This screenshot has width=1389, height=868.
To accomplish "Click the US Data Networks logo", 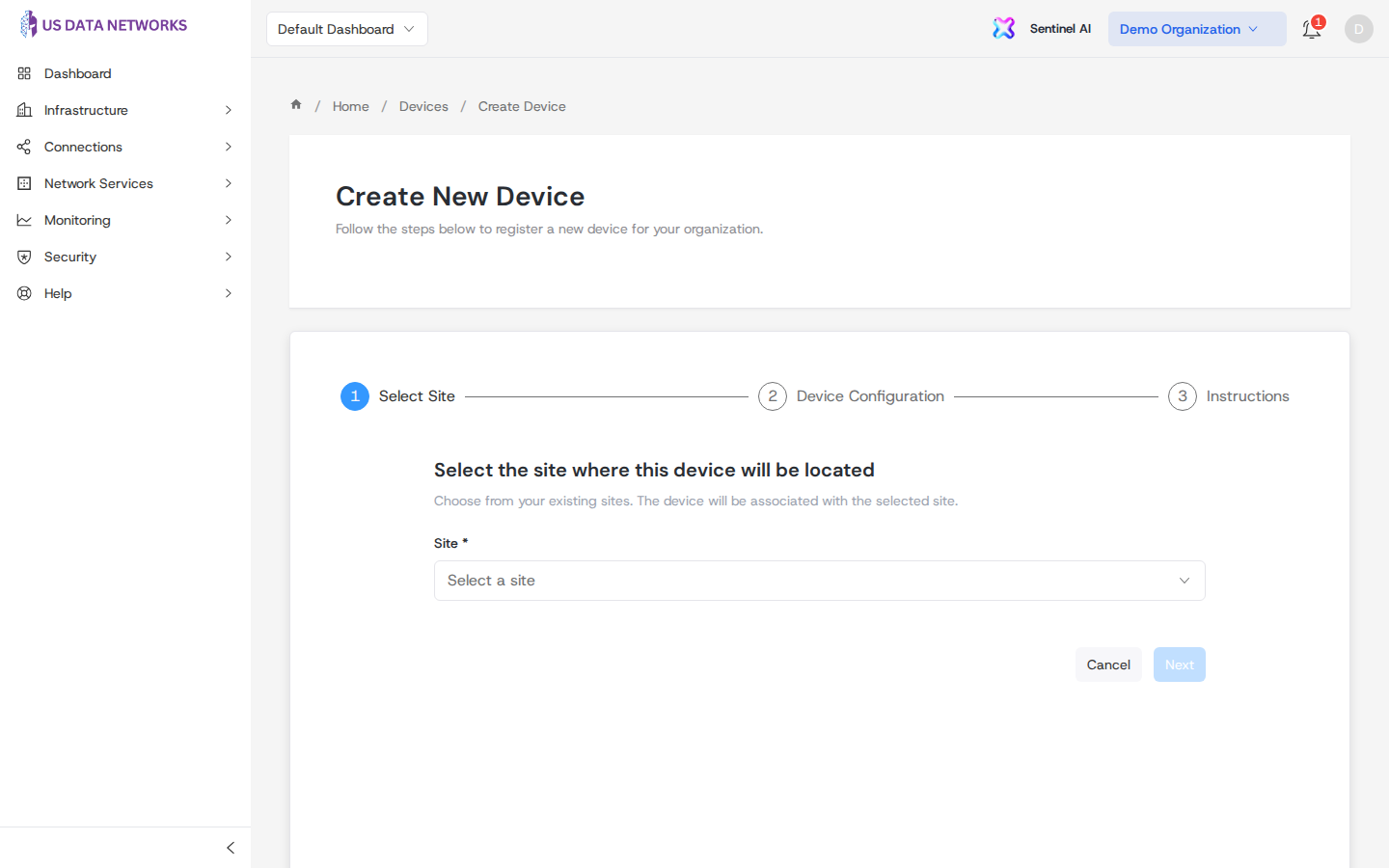I will 103,25.
